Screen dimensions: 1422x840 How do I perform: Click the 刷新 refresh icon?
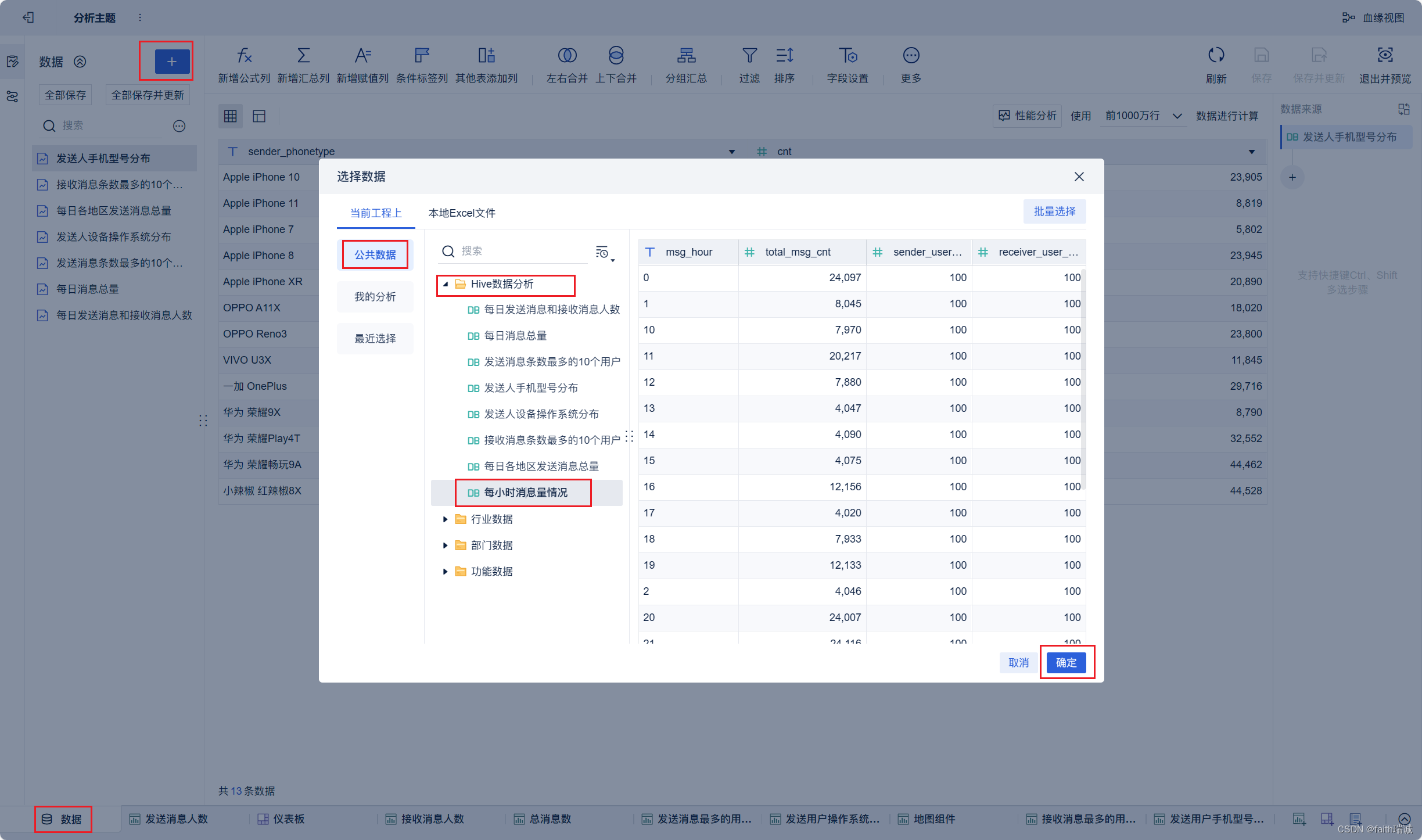click(1216, 56)
